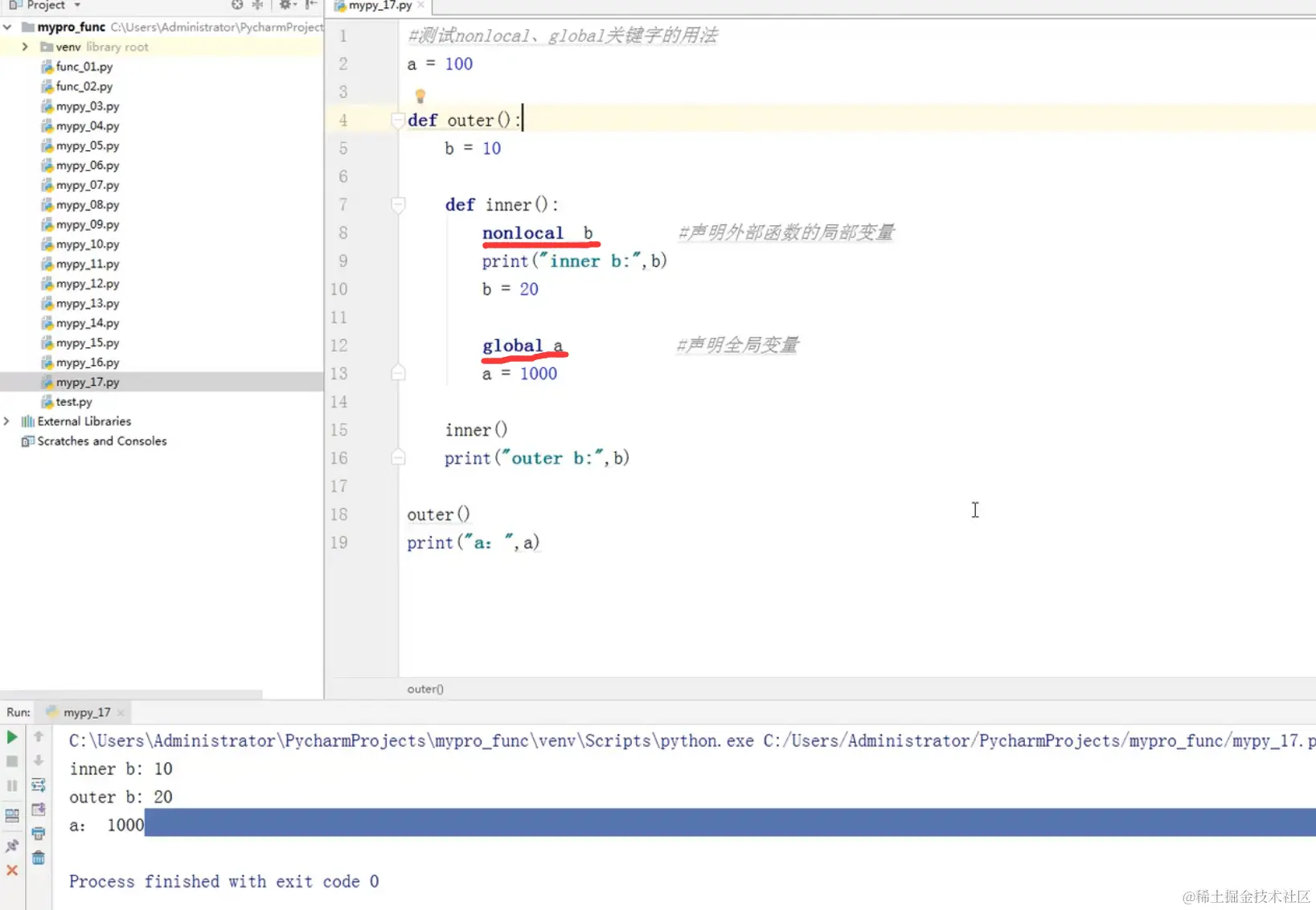Select the mypy_17.py editor tab

[x=379, y=6]
